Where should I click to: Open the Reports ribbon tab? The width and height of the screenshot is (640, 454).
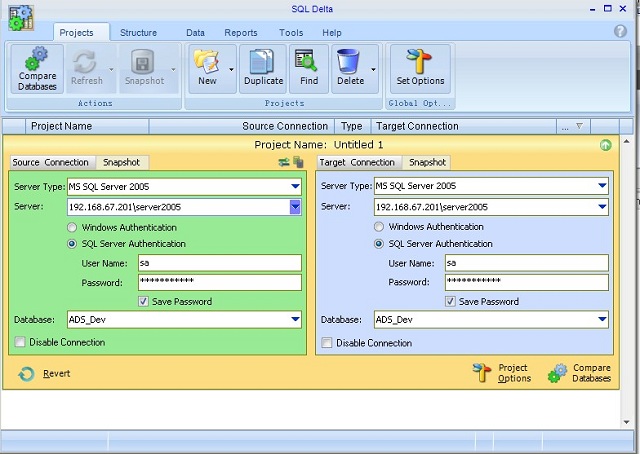(x=241, y=33)
